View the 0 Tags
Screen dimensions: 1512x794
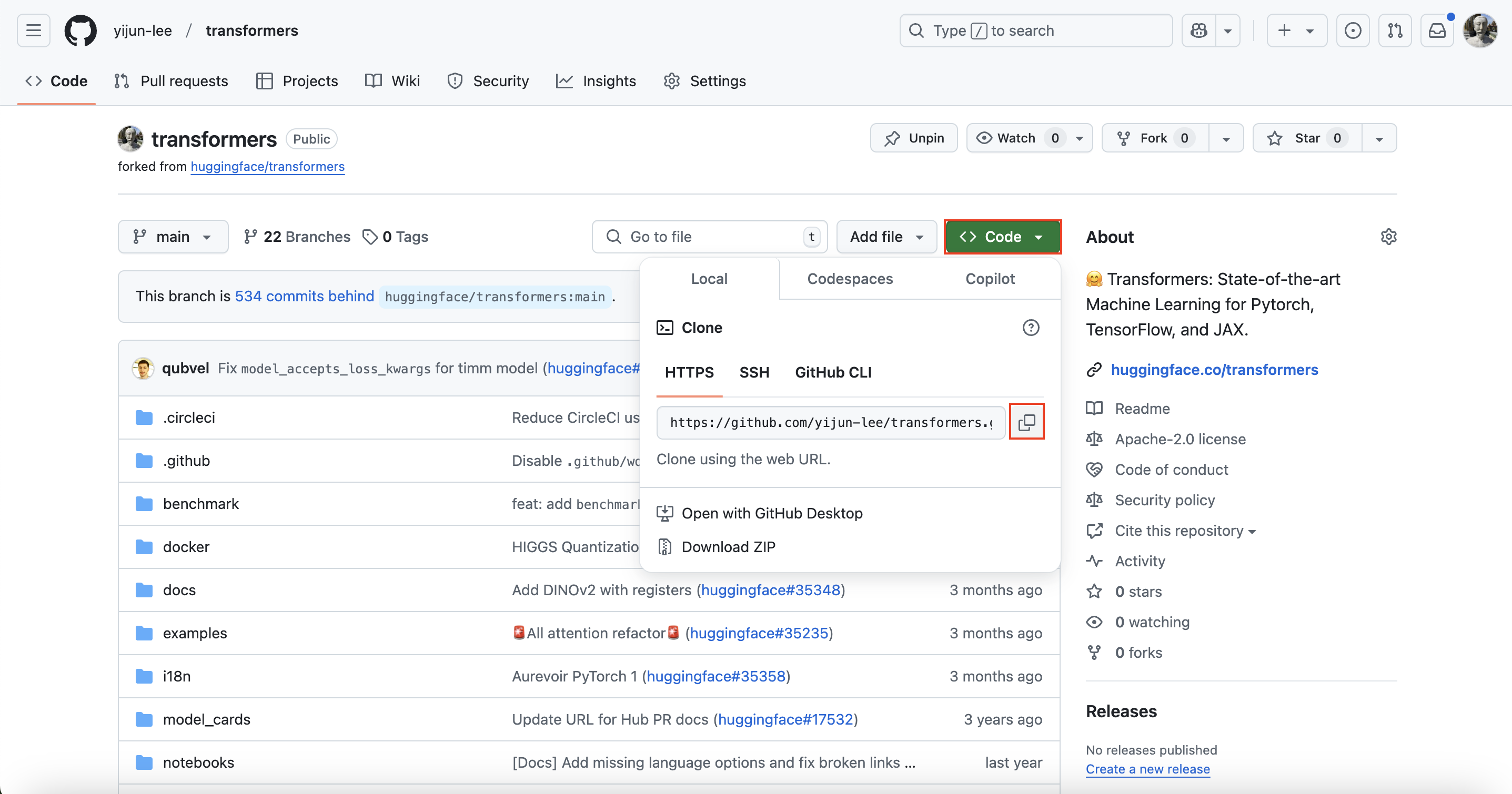point(396,237)
